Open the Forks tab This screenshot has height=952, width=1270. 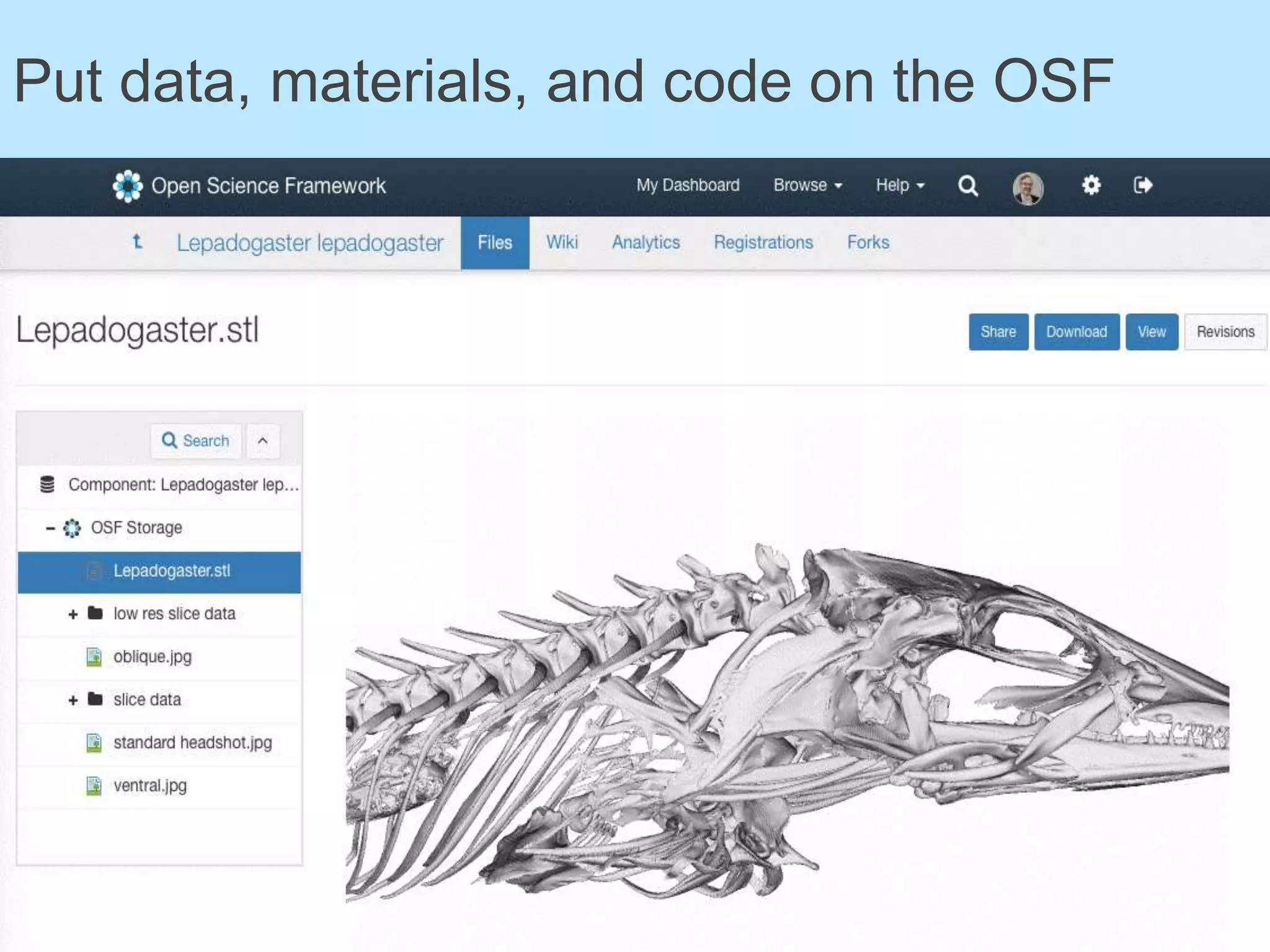[x=868, y=242]
